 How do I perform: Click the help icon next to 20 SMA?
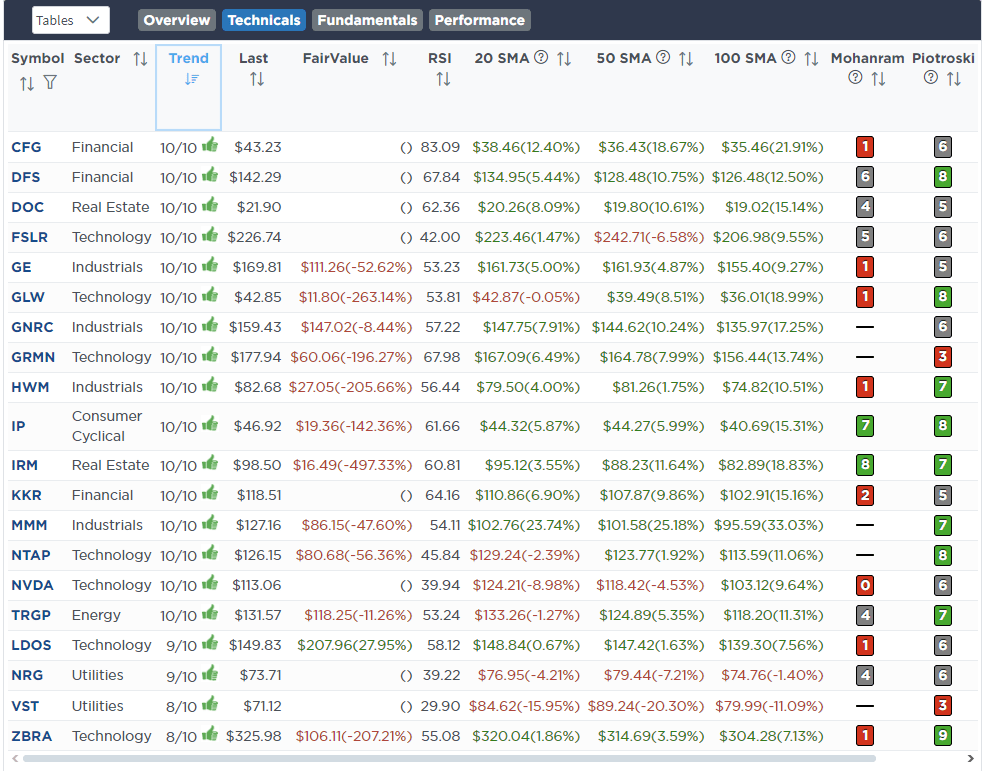[541, 58]
